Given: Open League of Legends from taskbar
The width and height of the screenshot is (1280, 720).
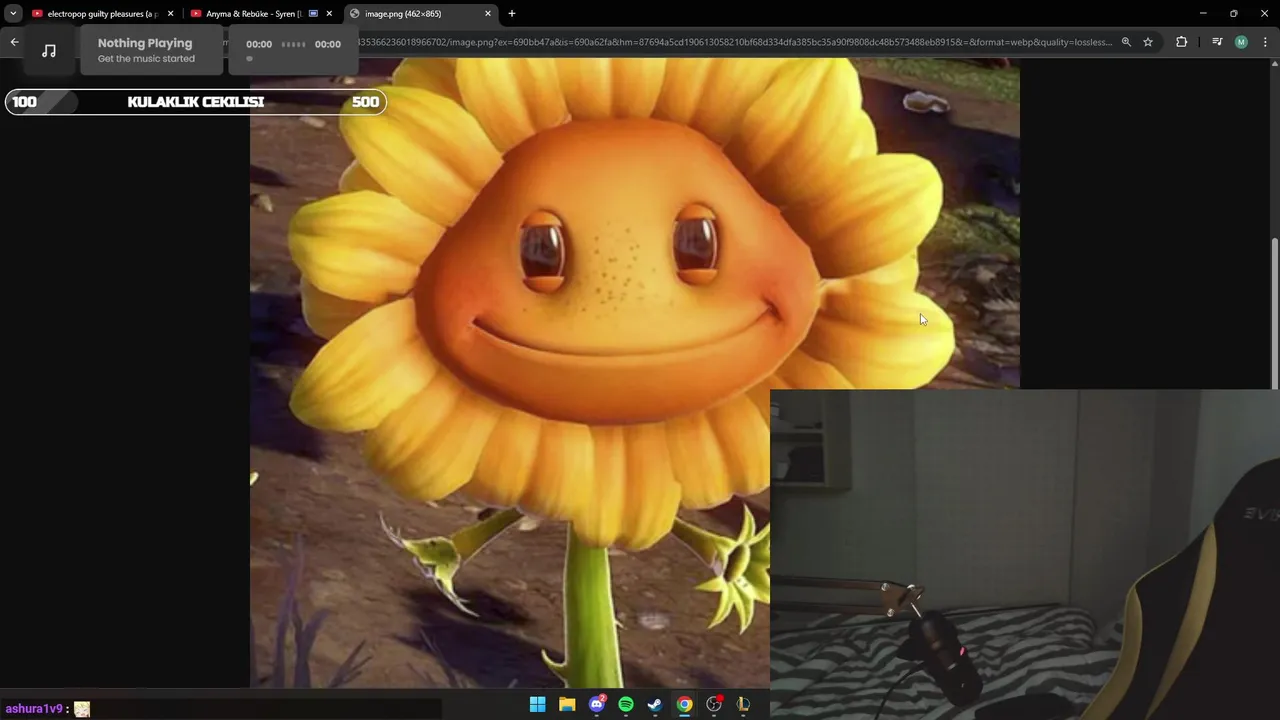Looking at the screenshot, I should click(743, 705).
